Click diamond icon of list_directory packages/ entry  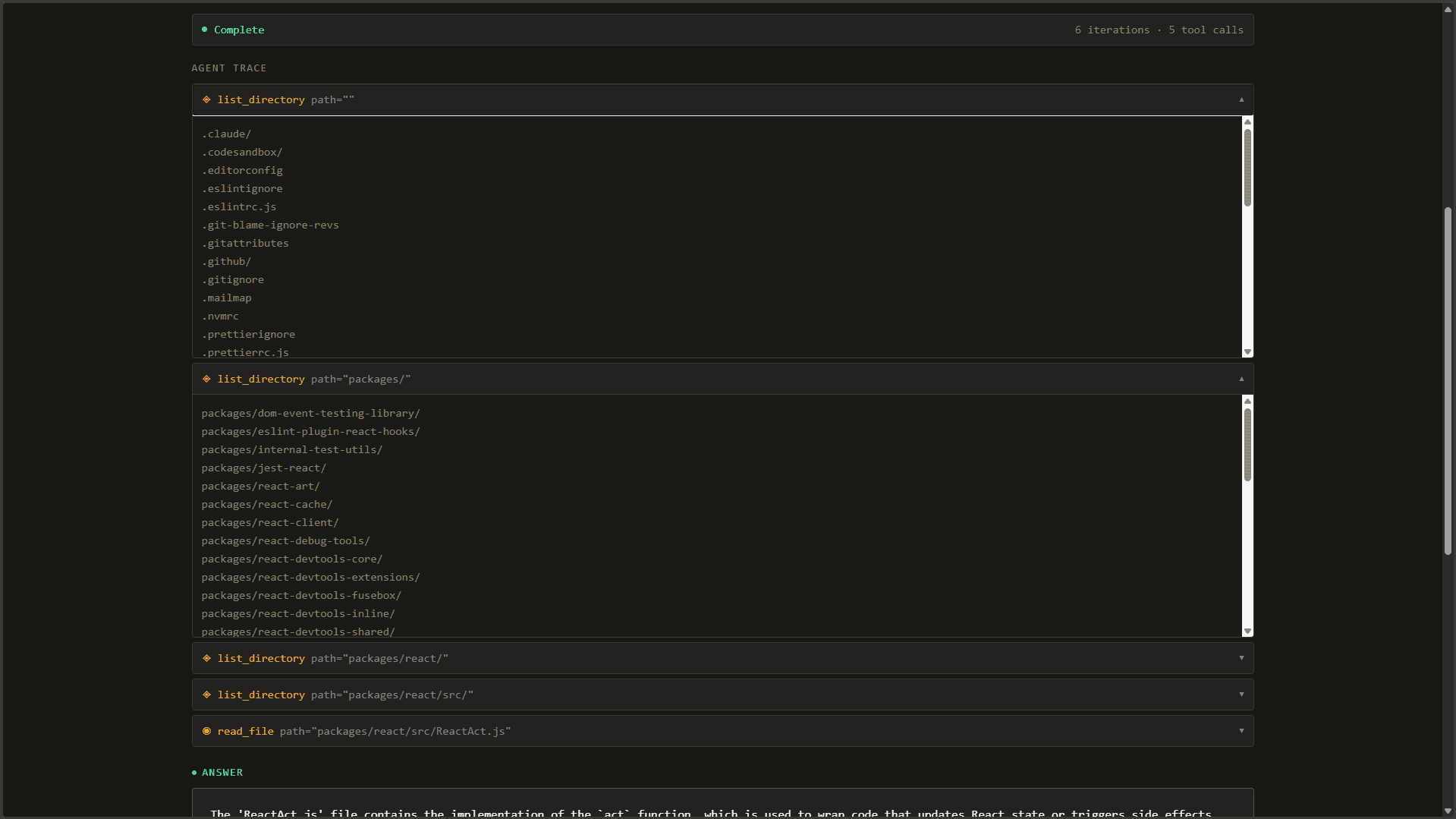(x=206, y=379)
